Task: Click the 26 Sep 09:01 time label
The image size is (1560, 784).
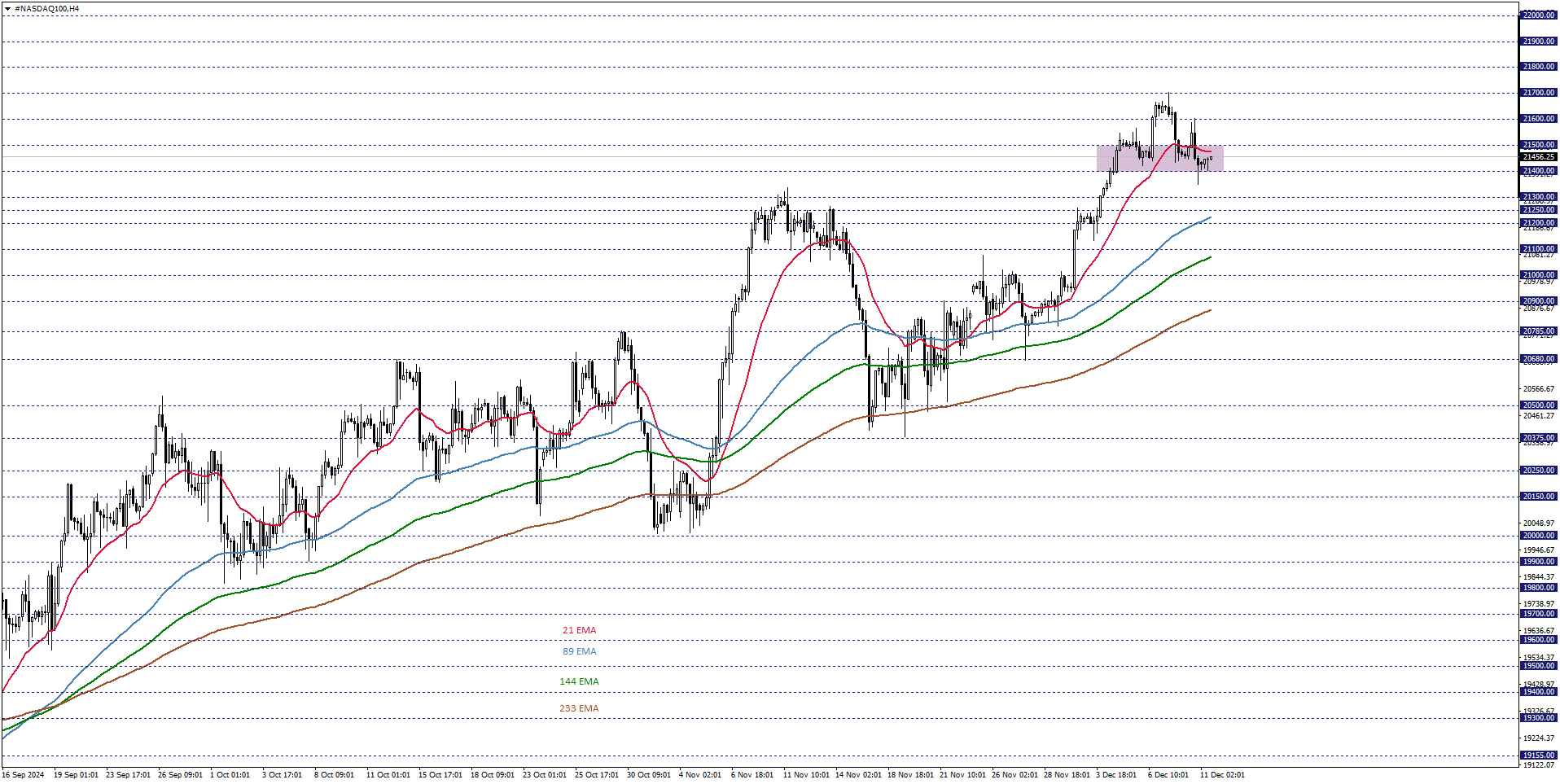Action: (x=180, y=775)
